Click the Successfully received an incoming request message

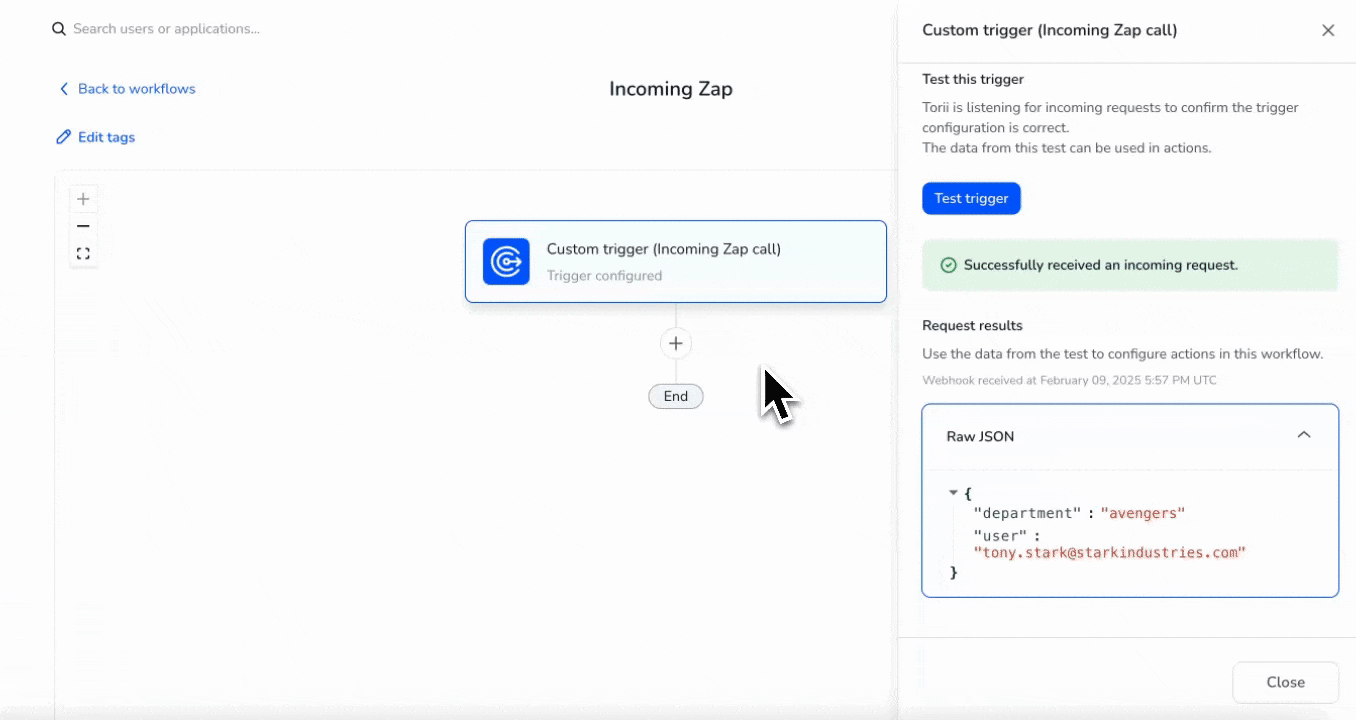coord(1101,265)
